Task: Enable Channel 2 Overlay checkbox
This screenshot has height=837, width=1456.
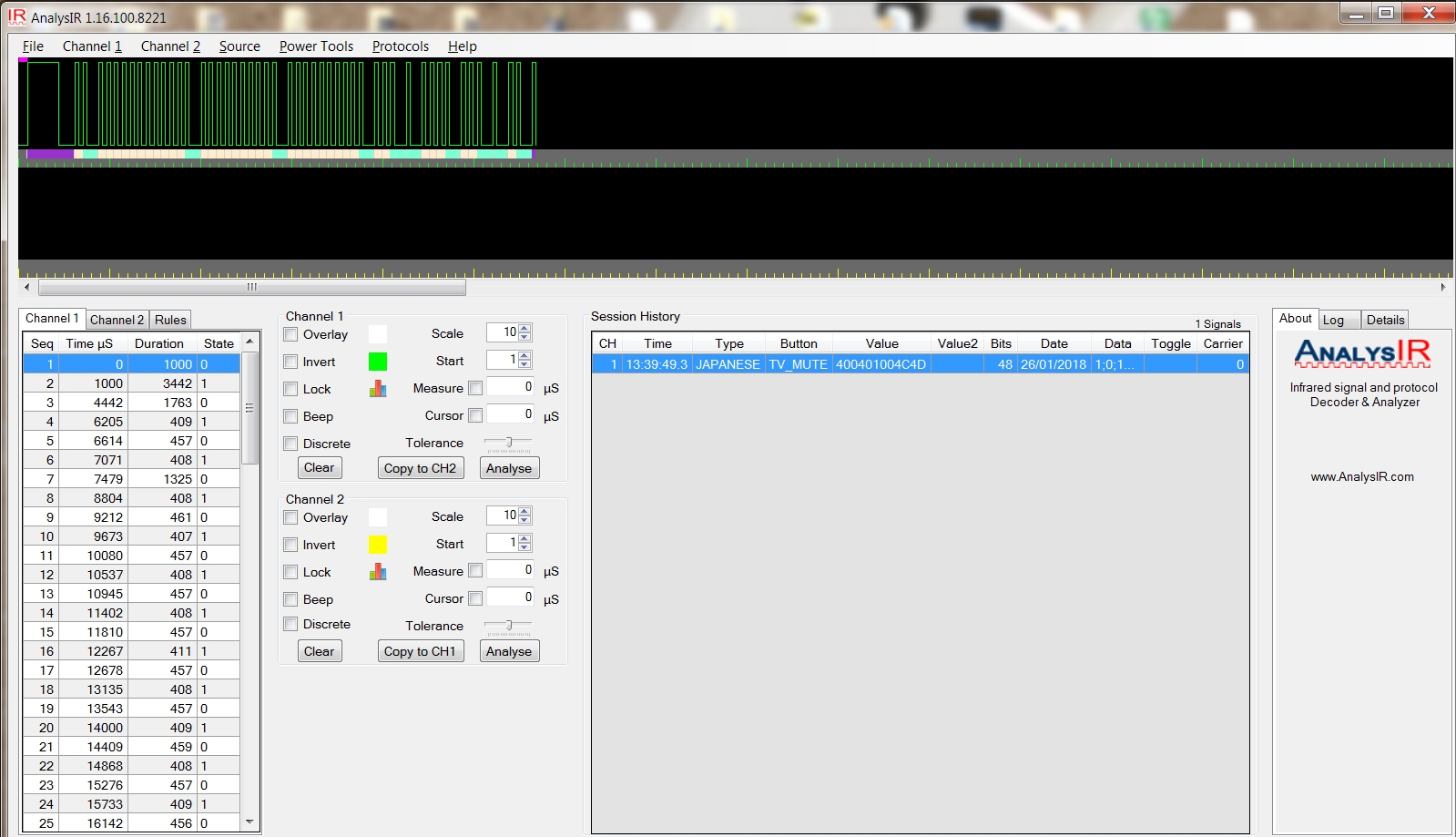Action: pos(290,517)
